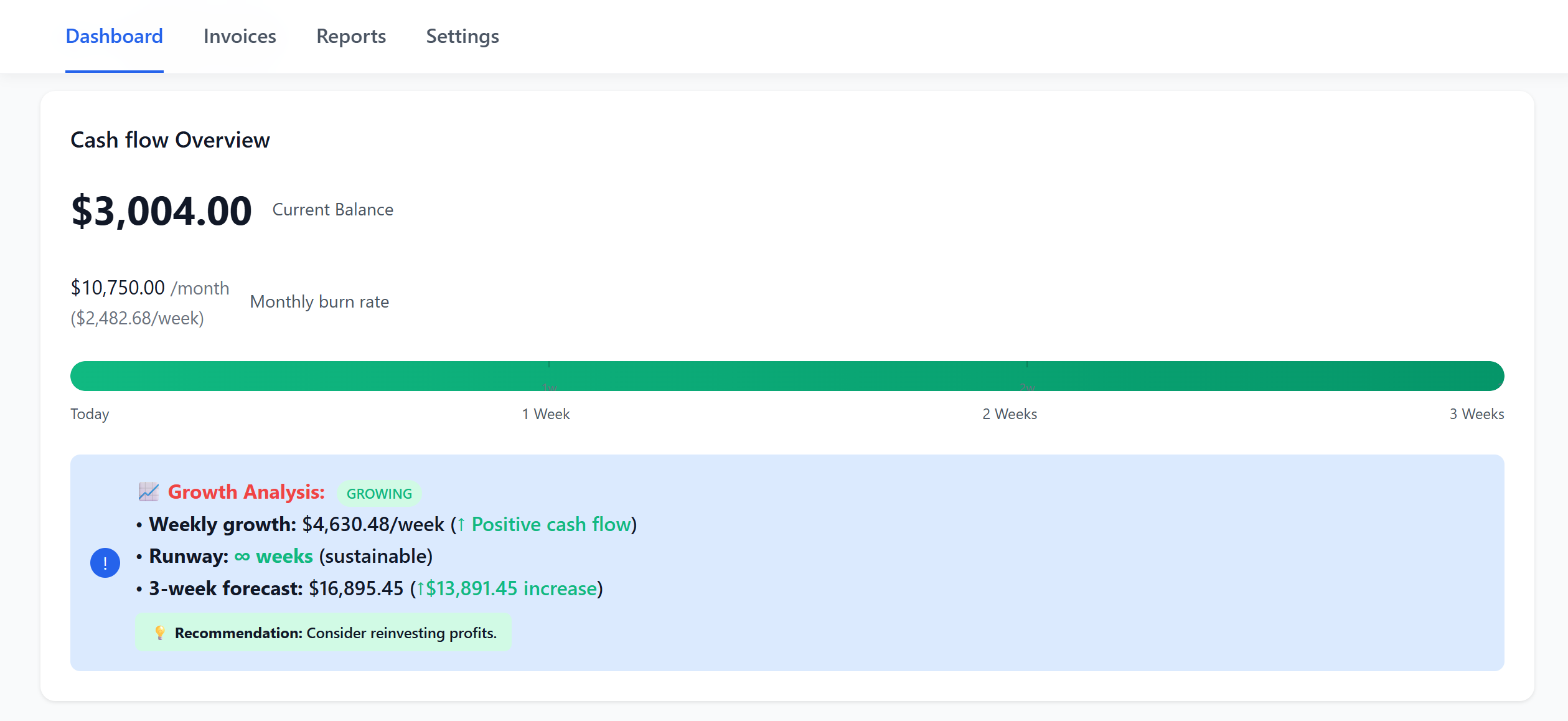Click the 1w marker on the timeline bar
This screenshot has width=1568, height=721.
pyautogui.click(x=548, y=375)
